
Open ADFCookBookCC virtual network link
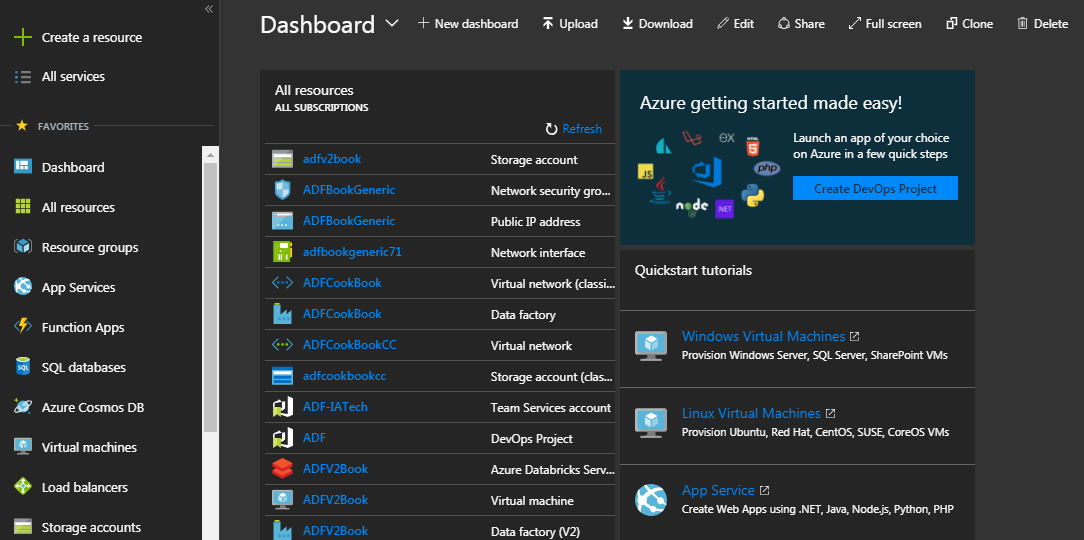tap(350, 344)
